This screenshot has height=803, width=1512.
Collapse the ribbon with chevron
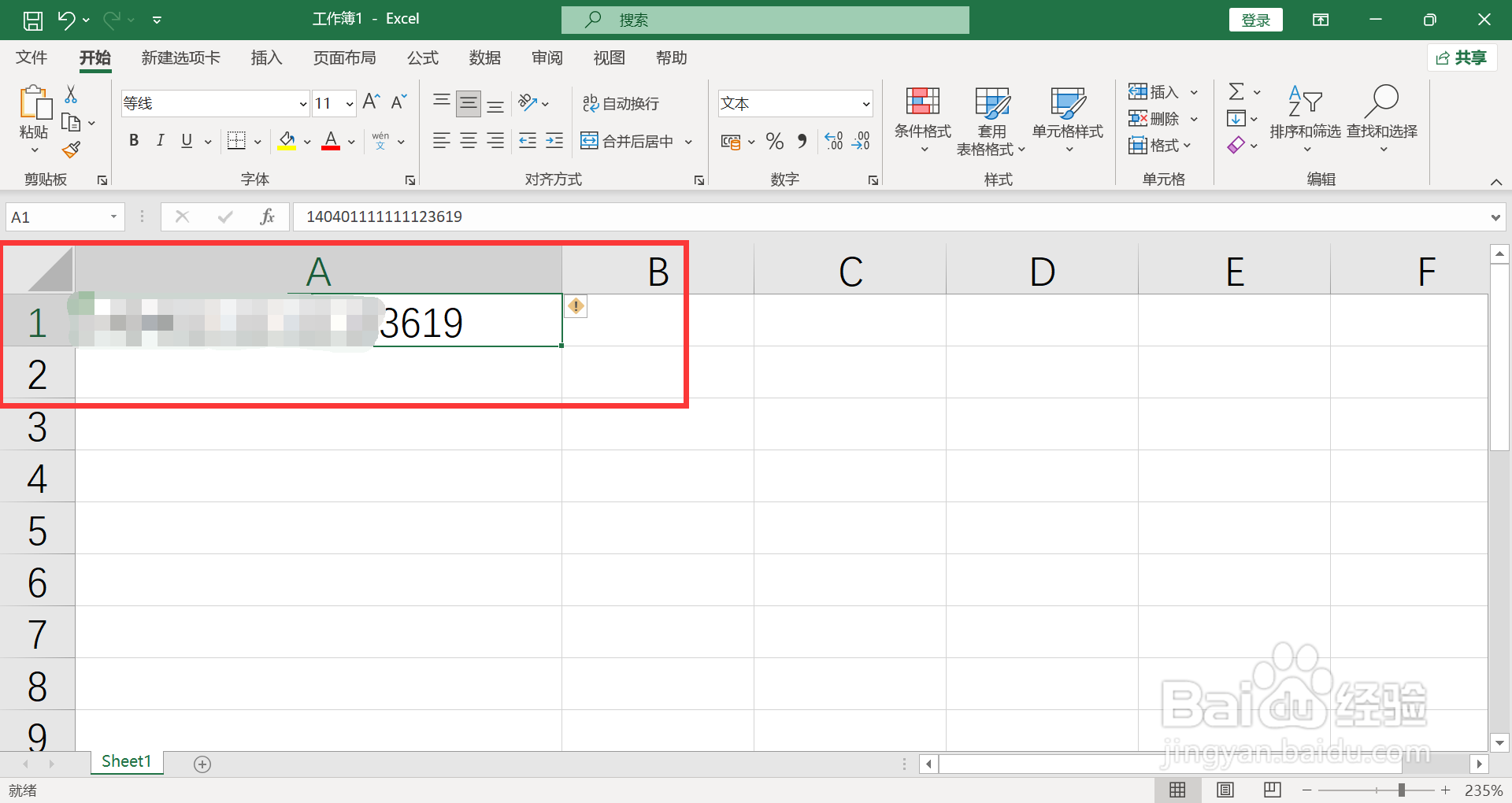(1496, 182)
